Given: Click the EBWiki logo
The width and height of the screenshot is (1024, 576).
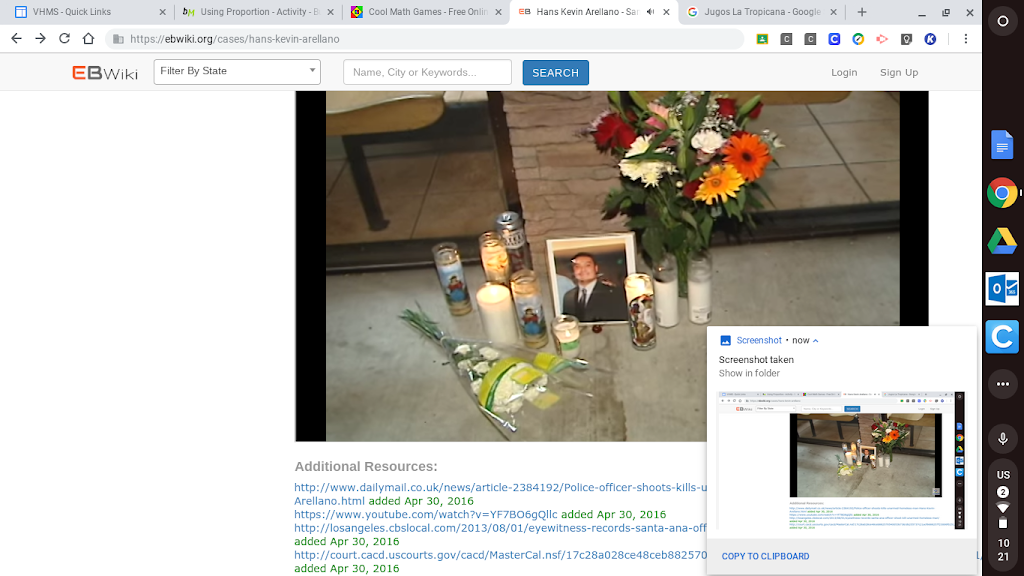Looking at the screenshot, I should [105, 73].
